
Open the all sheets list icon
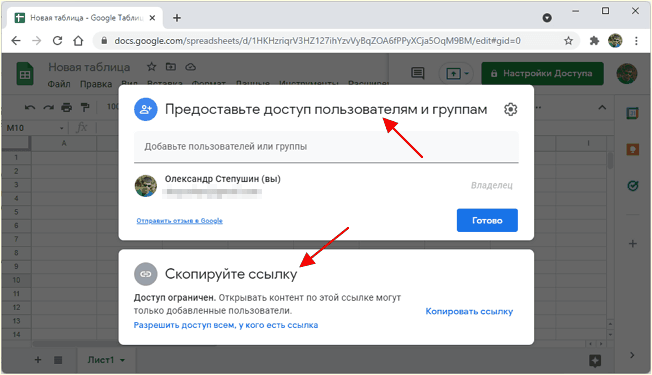(58, 360)
